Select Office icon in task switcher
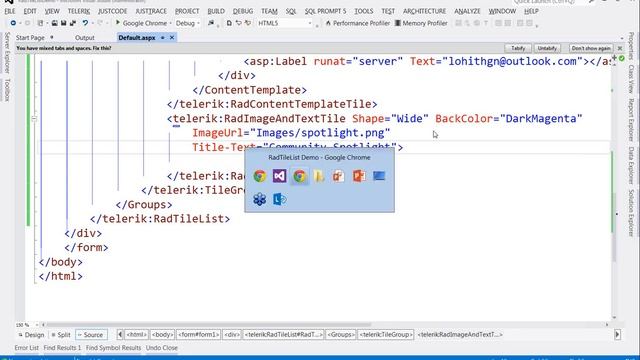640x360 pixels. [x=339, y=176]
